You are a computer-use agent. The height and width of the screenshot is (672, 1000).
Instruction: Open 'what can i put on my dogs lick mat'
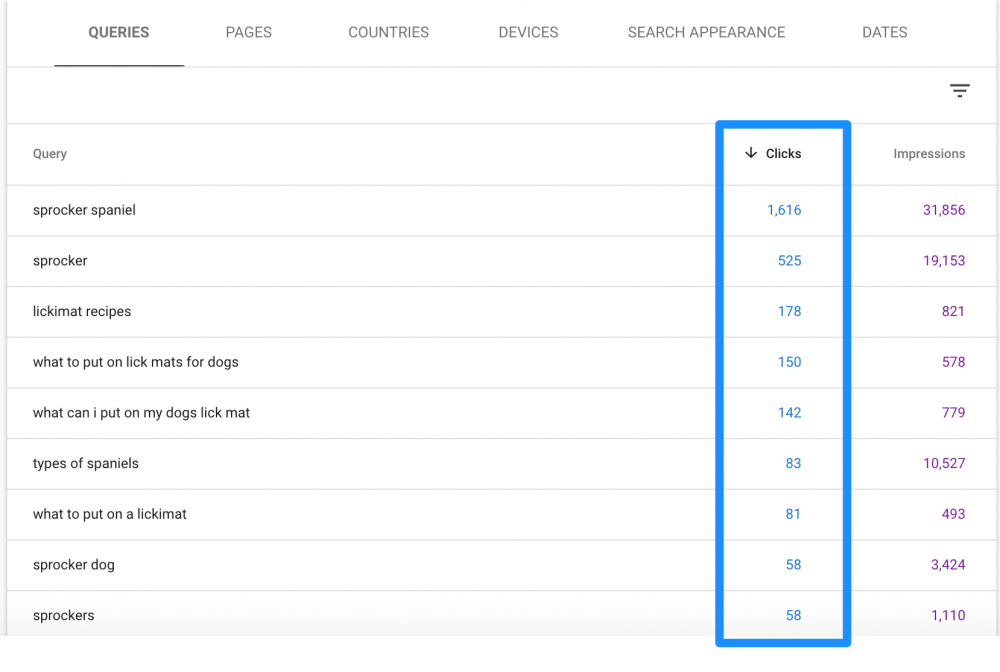click(141, 413)
